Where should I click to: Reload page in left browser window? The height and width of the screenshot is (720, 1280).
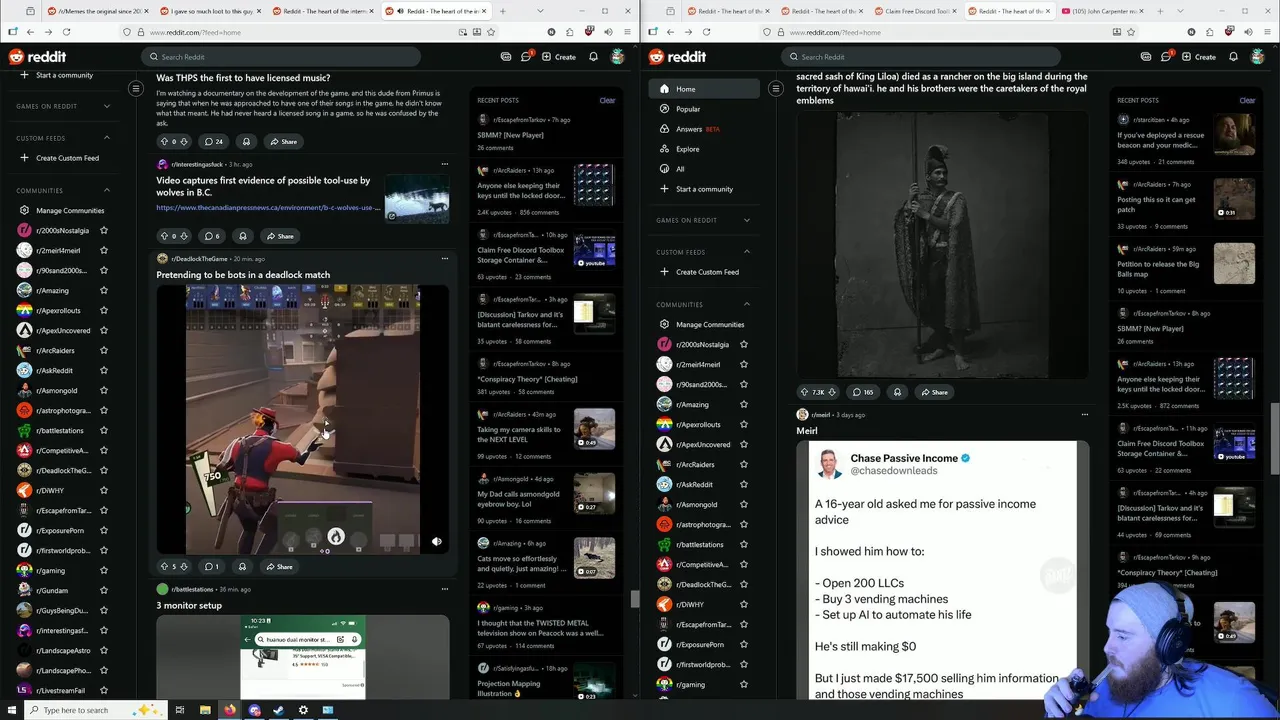click(x=66, y=32)
